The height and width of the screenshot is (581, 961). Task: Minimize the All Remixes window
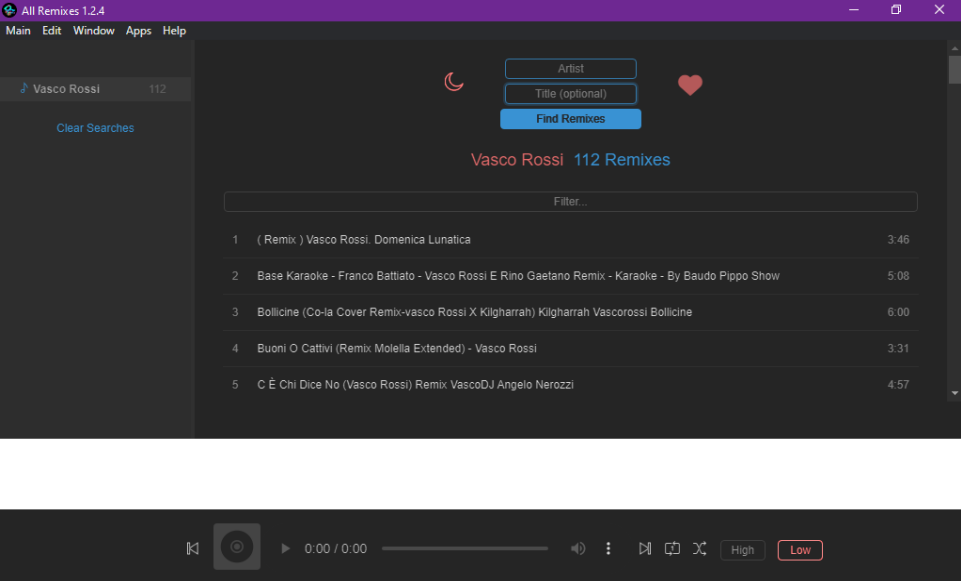coord(853,10)
